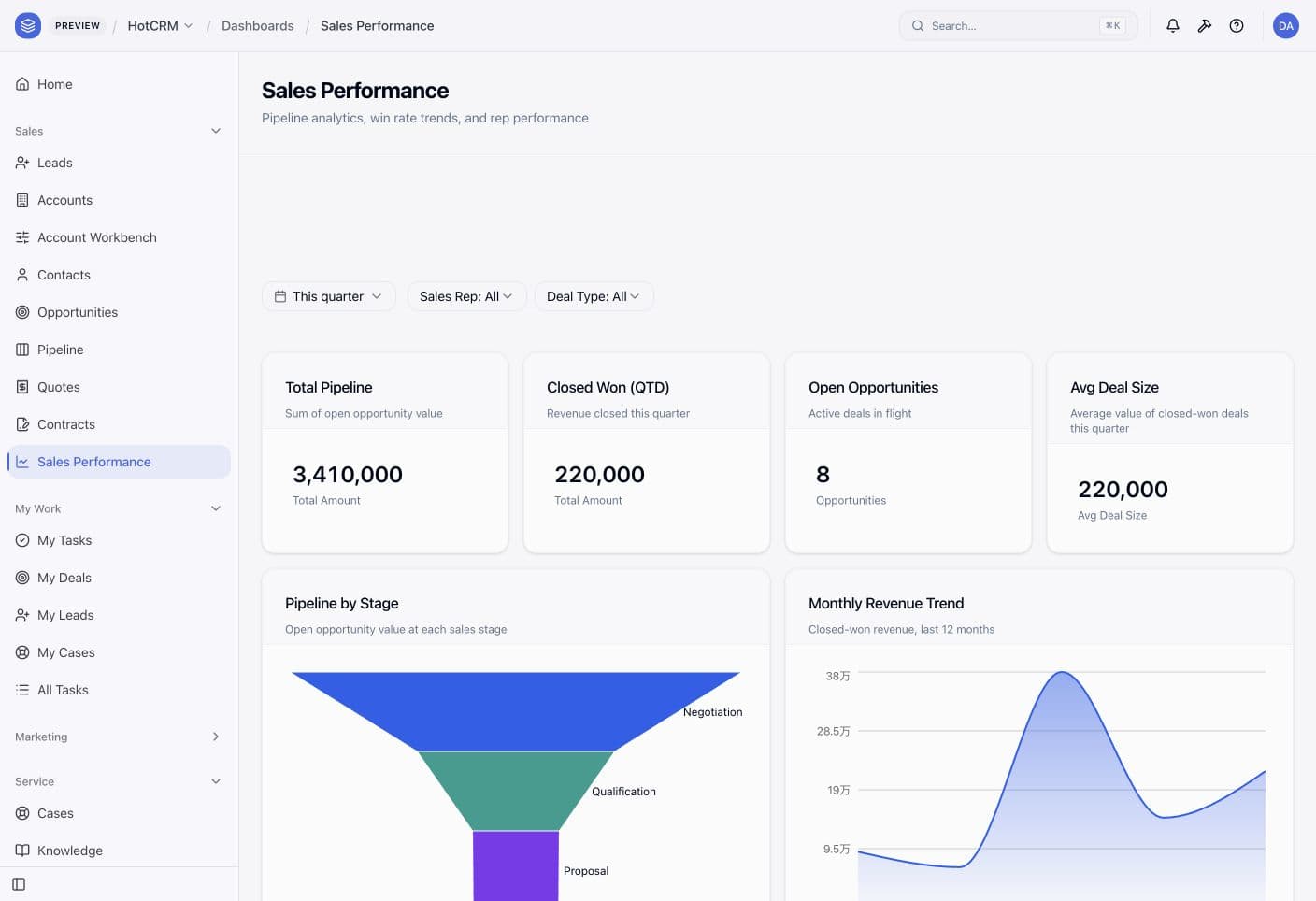Image resolution: width=1316 pixels, height=901 pixels.
Task: Open Pipeline from the sidebar
Action: tap(119, 350)
